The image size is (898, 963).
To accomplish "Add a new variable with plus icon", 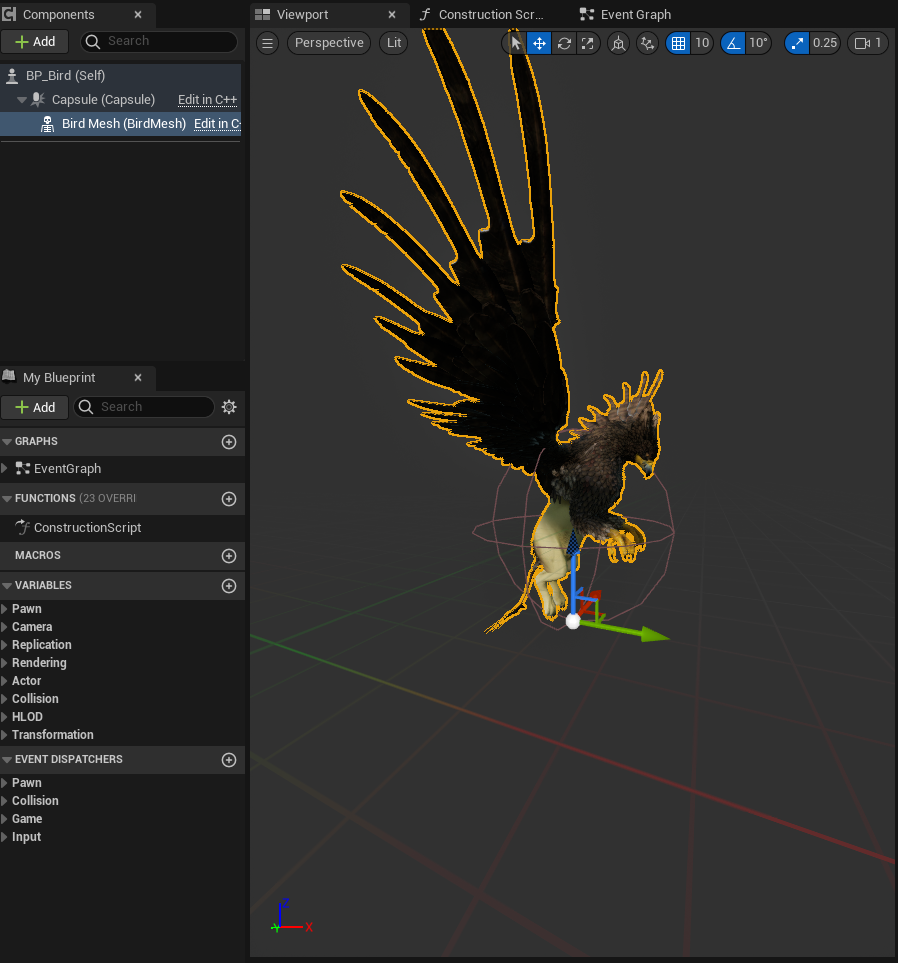I will pos(229,586).
